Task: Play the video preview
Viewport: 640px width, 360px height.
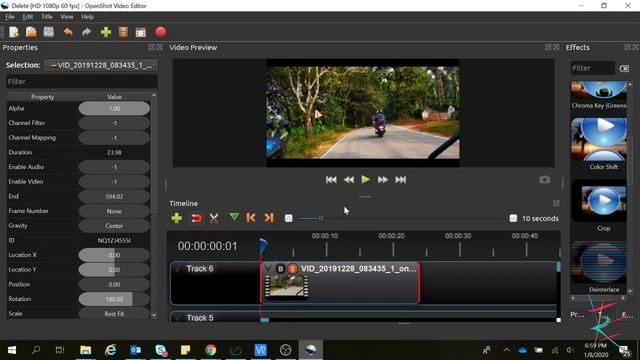Action: click(366, 180)
